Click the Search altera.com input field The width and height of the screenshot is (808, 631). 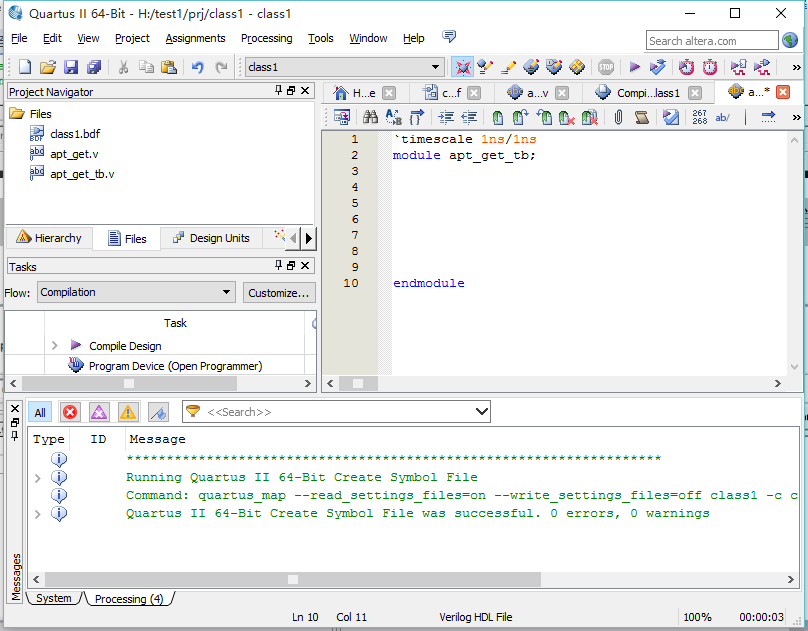click(x=712, y=41)
